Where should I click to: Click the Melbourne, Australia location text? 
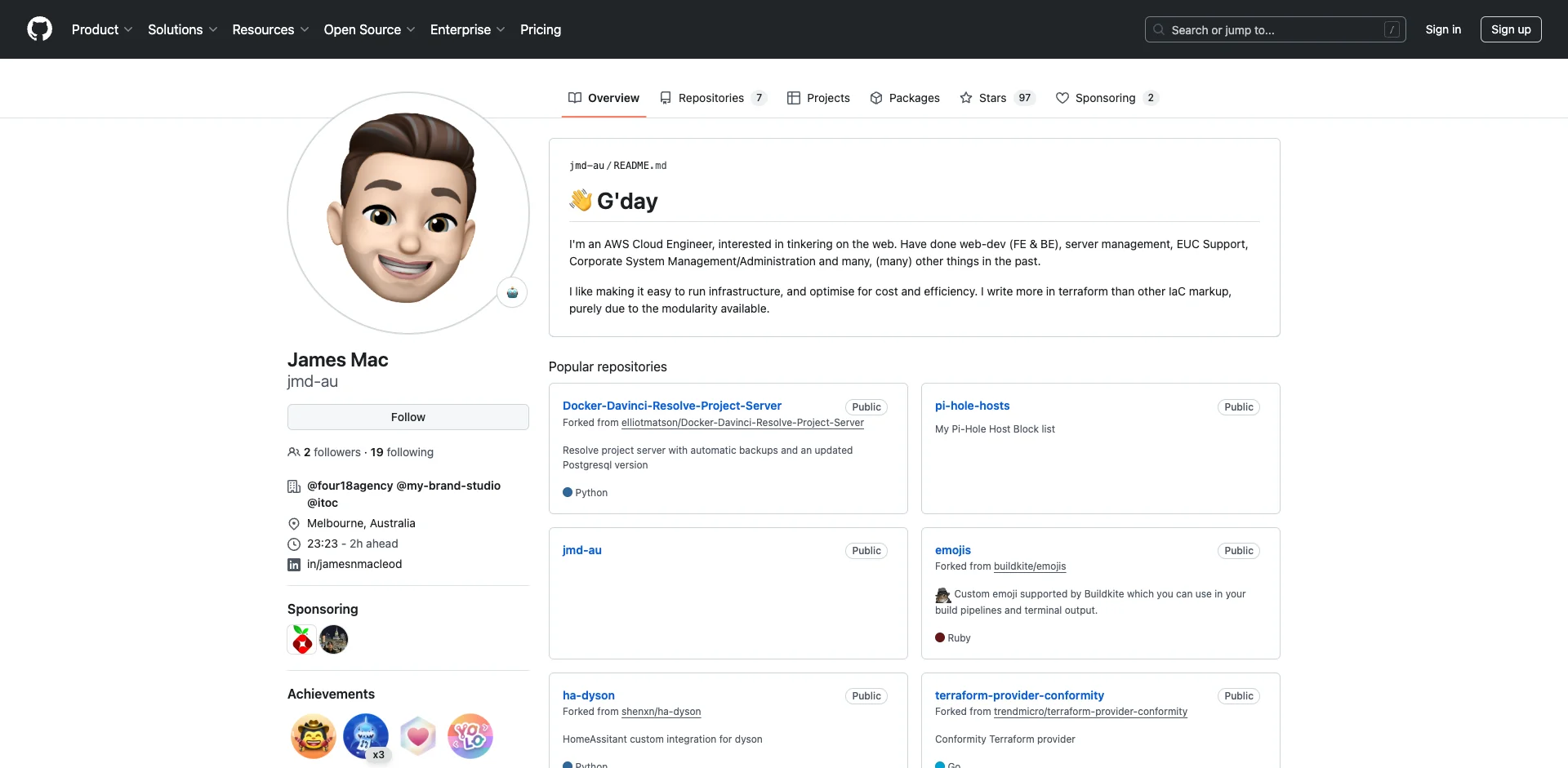(x=361, y=523)
